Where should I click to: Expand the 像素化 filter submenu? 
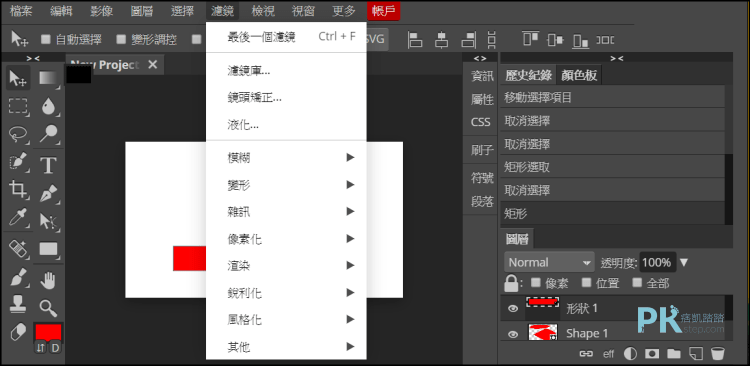(286, 239)
